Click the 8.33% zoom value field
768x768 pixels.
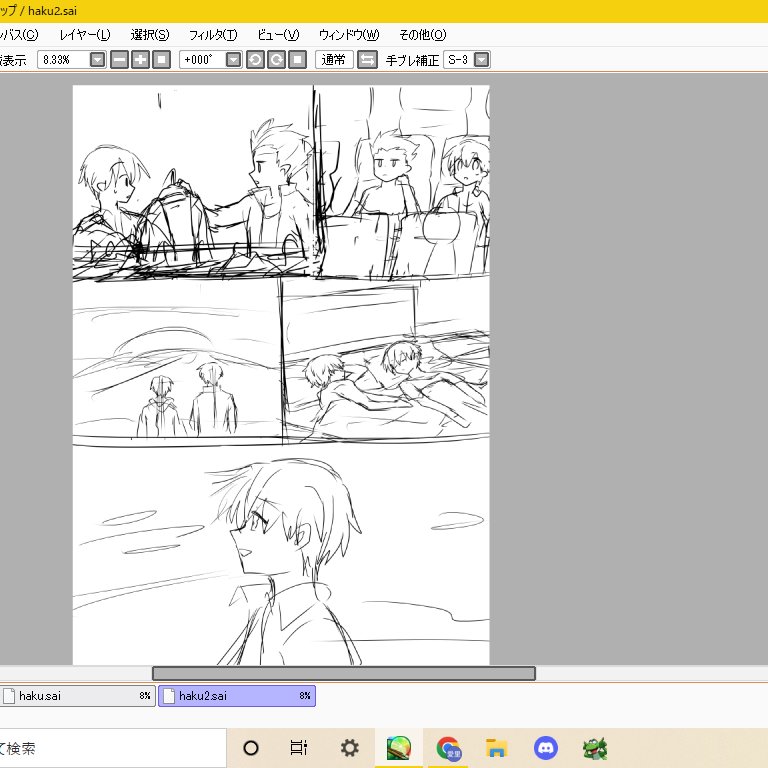pos(64,60)
